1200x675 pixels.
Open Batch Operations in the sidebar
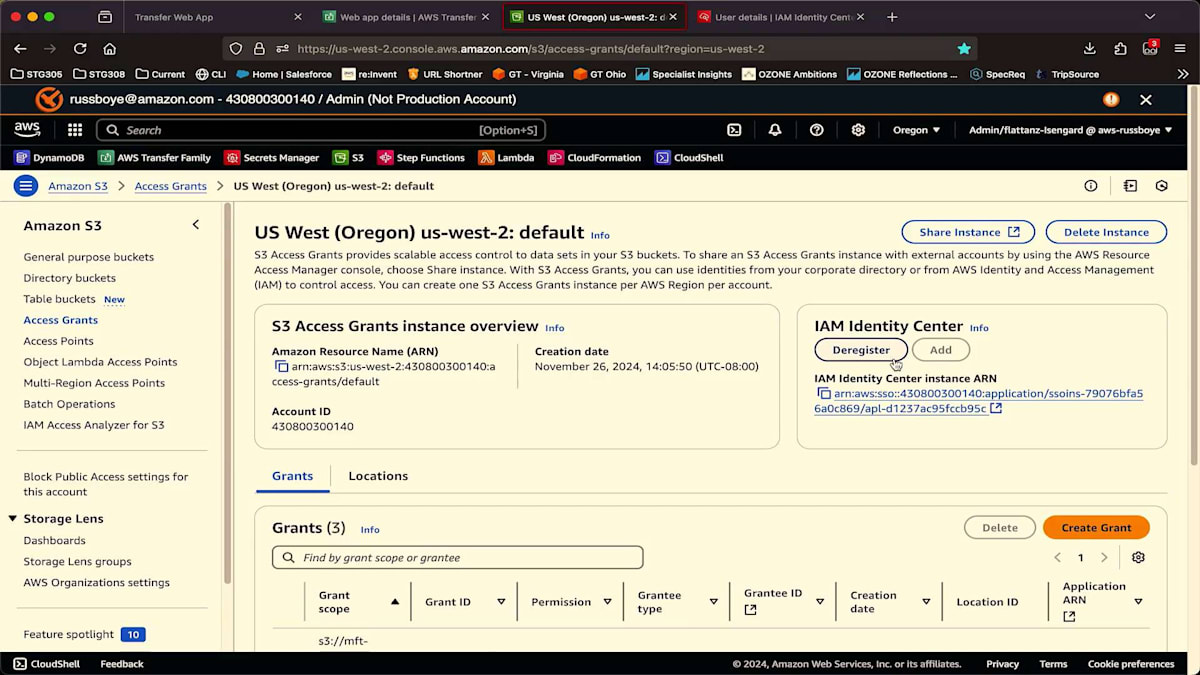click(69, 404)
